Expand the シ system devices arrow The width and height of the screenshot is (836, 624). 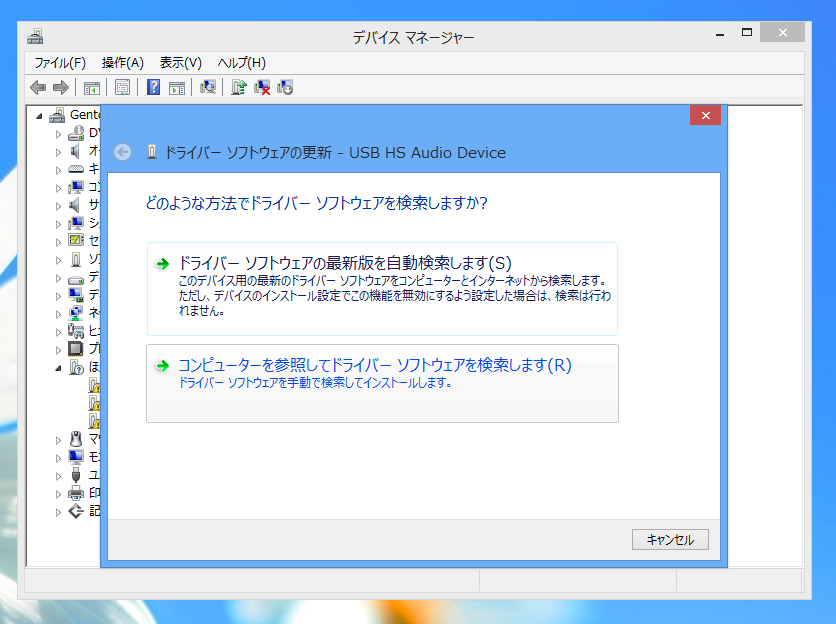[58, 224]
